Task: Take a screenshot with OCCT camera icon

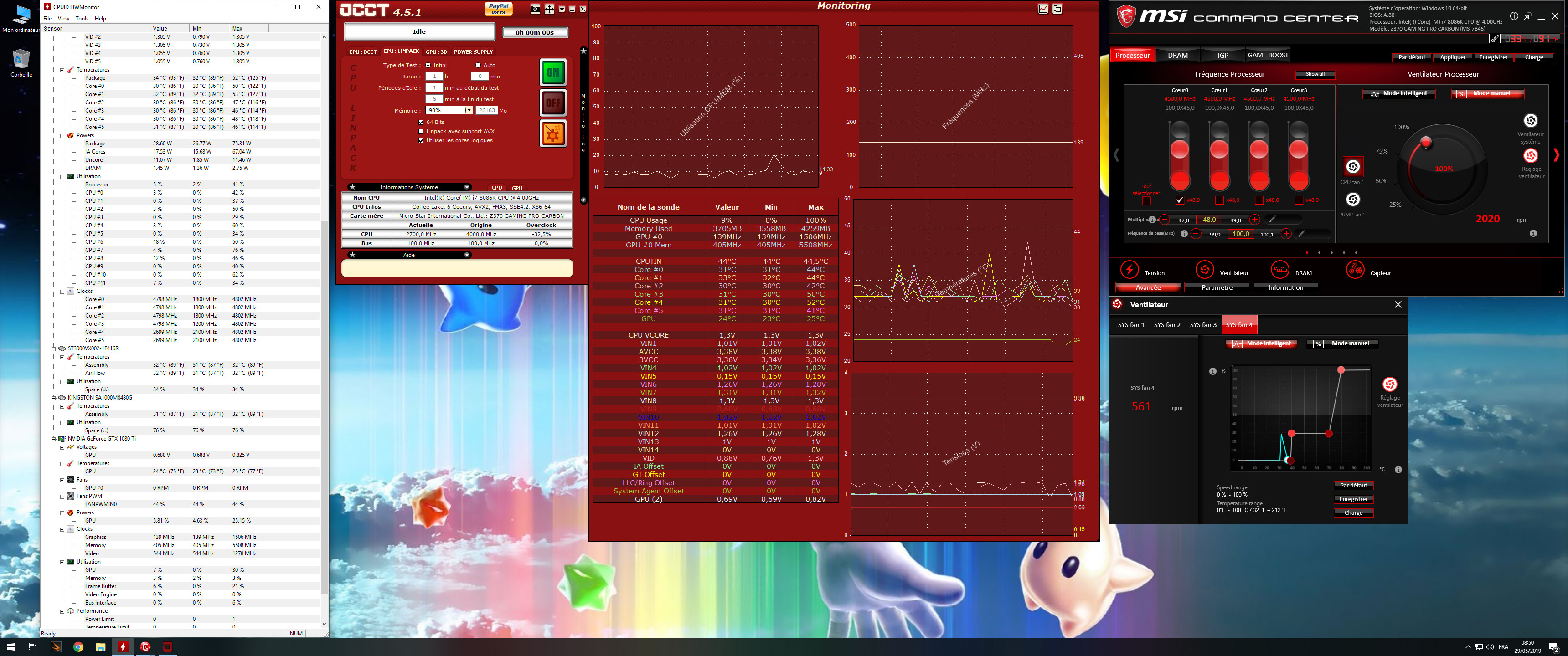Action: (535, 9)
